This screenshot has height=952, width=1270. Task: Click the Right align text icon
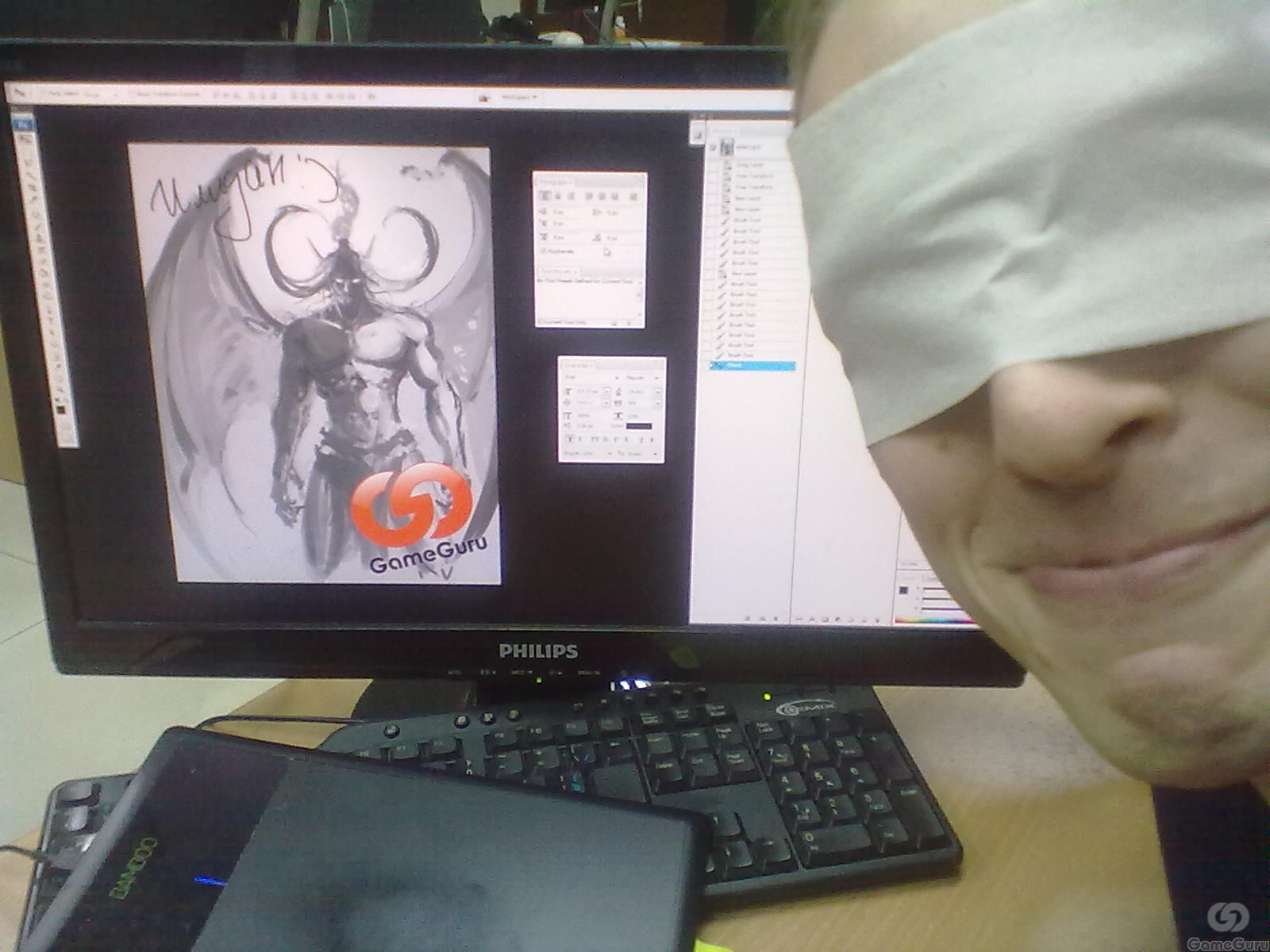coord(570,195)
